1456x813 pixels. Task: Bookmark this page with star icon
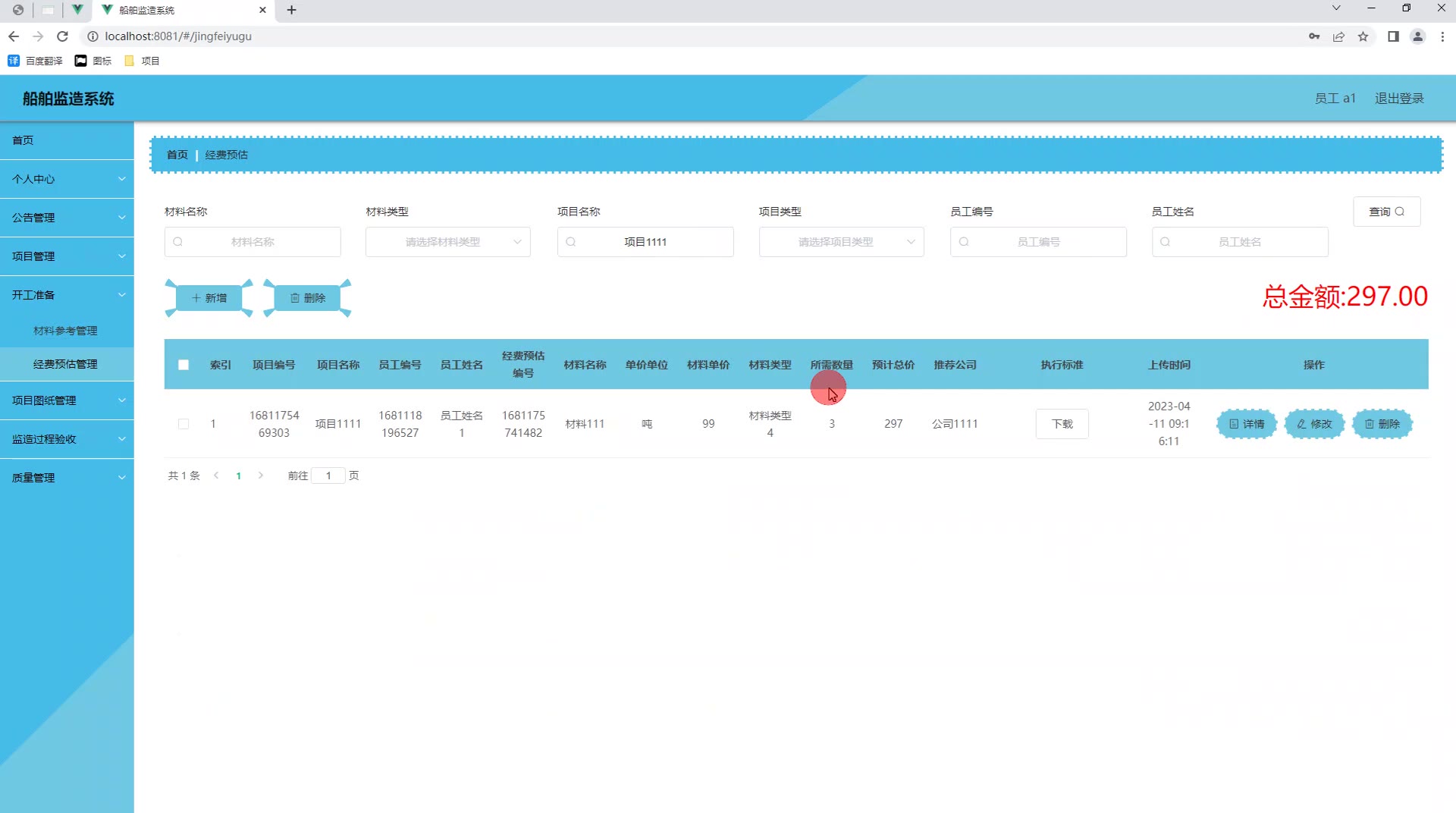click(1363, 36)
